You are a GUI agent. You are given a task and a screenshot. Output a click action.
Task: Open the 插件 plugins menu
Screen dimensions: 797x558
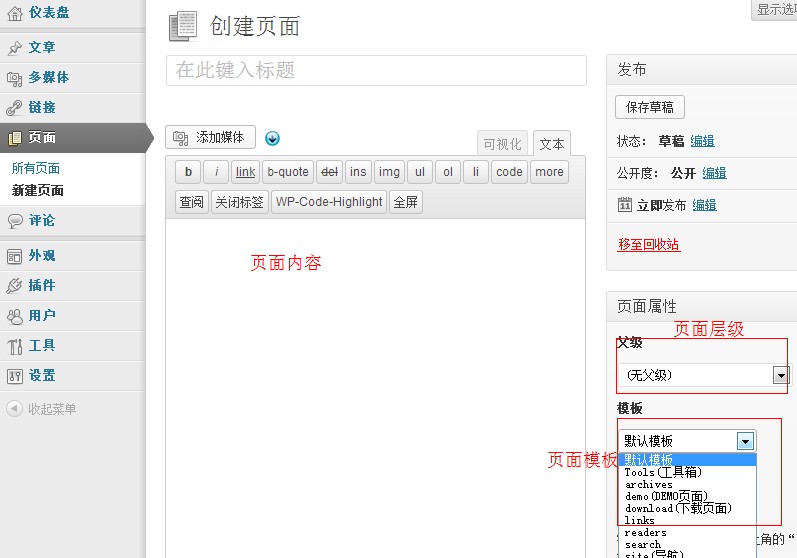(x=41, y=285)
